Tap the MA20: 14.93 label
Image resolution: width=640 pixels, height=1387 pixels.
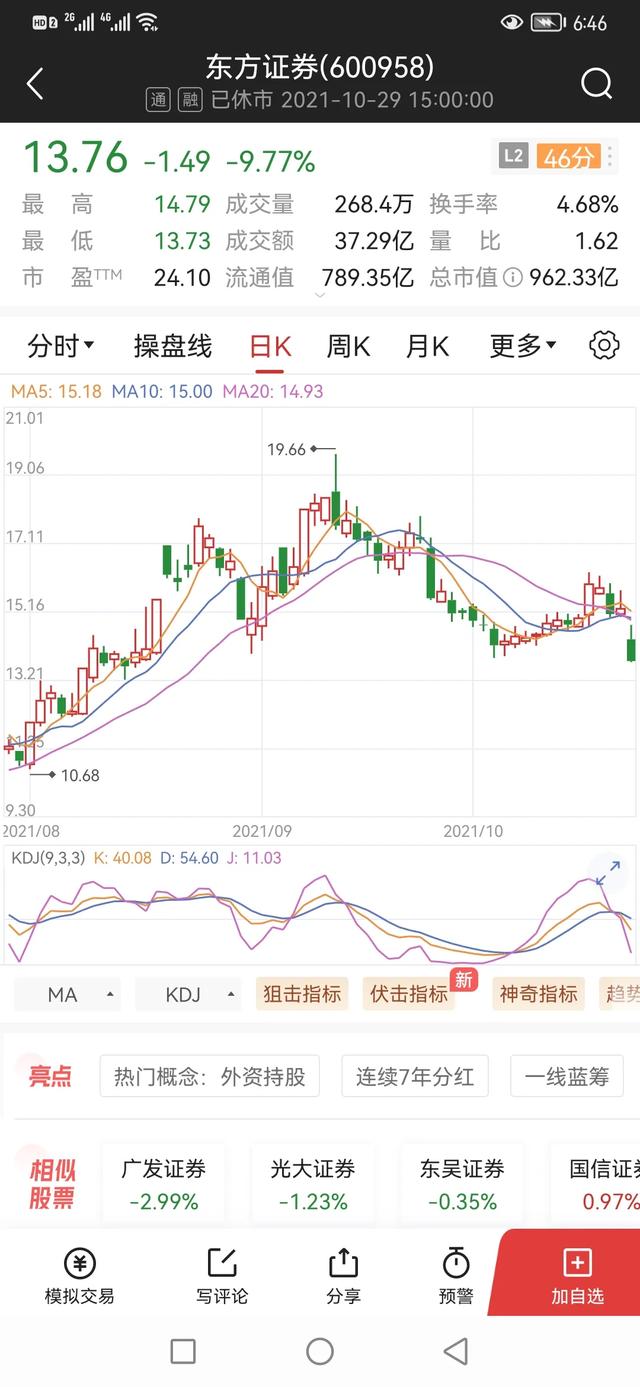tap(273, 391)
